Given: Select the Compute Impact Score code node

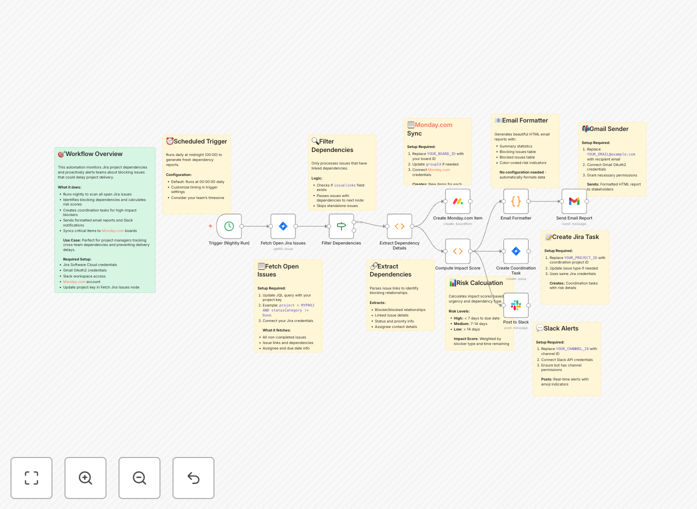Looking at the screenshot, I should click(x=458, y=251).
